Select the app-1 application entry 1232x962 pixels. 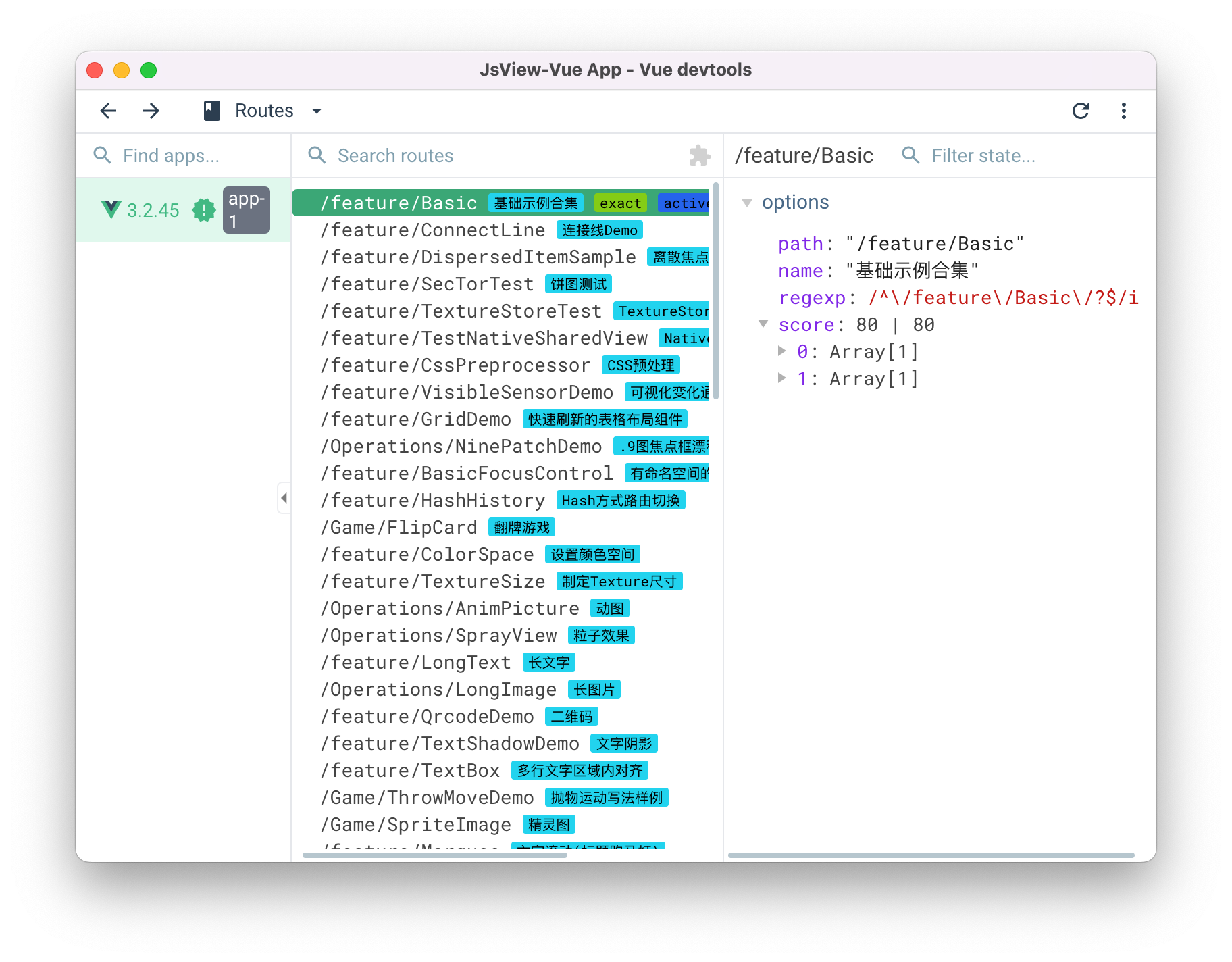point(246,210)
